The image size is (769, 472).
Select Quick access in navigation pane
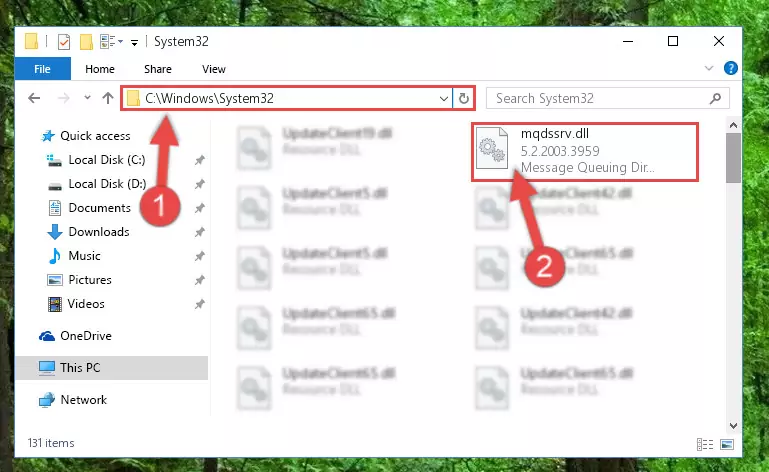click(95, 136)
